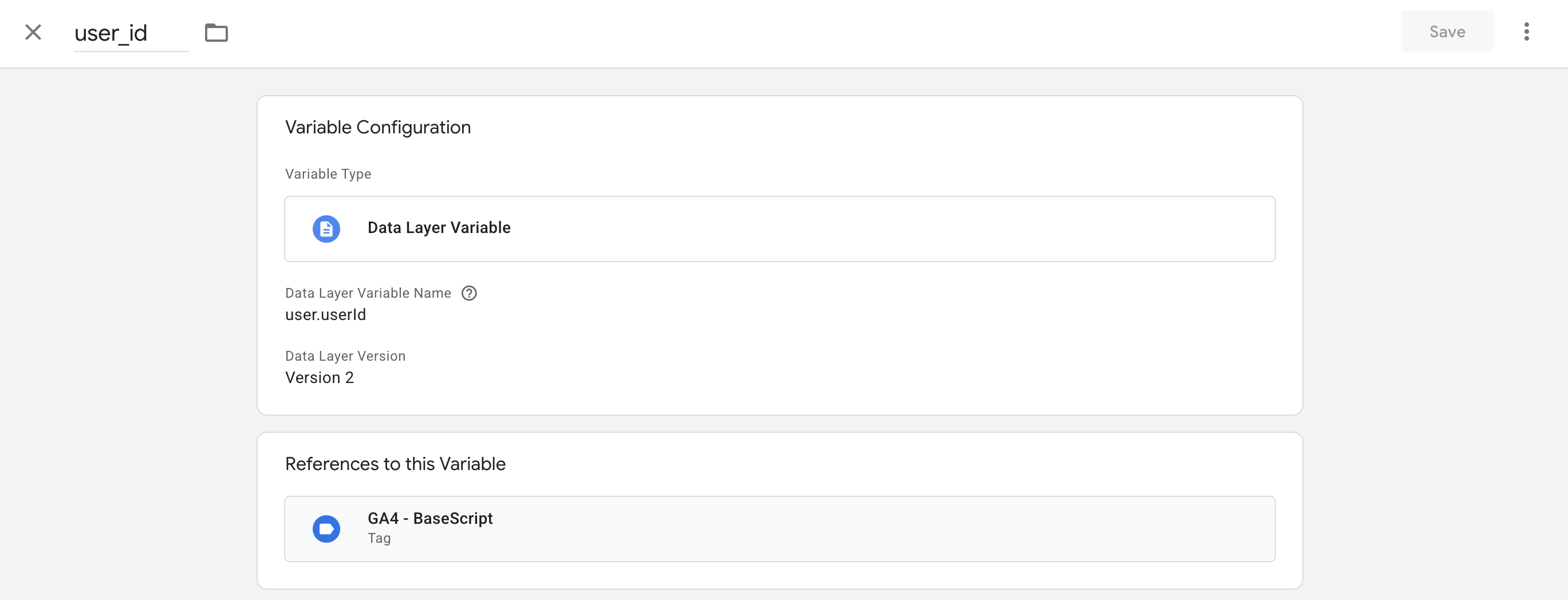Click the Variable Configuration section header

(378, 127)
